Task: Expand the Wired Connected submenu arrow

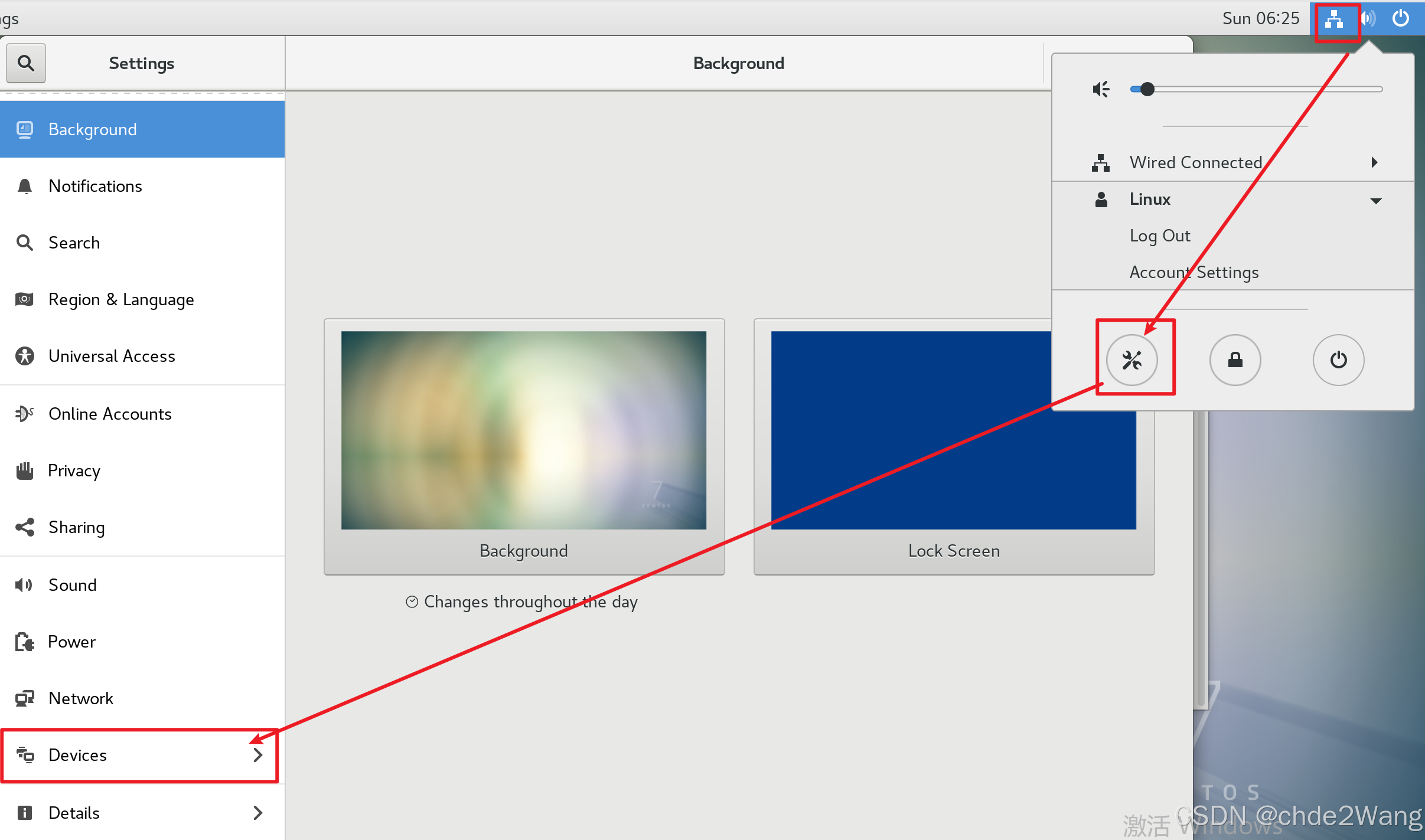Action: tap(1375, 162)
